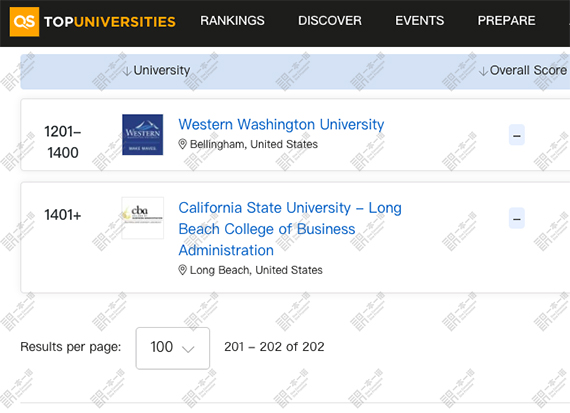Click the location pin next to Long Beach

click(x=182, y=270)
